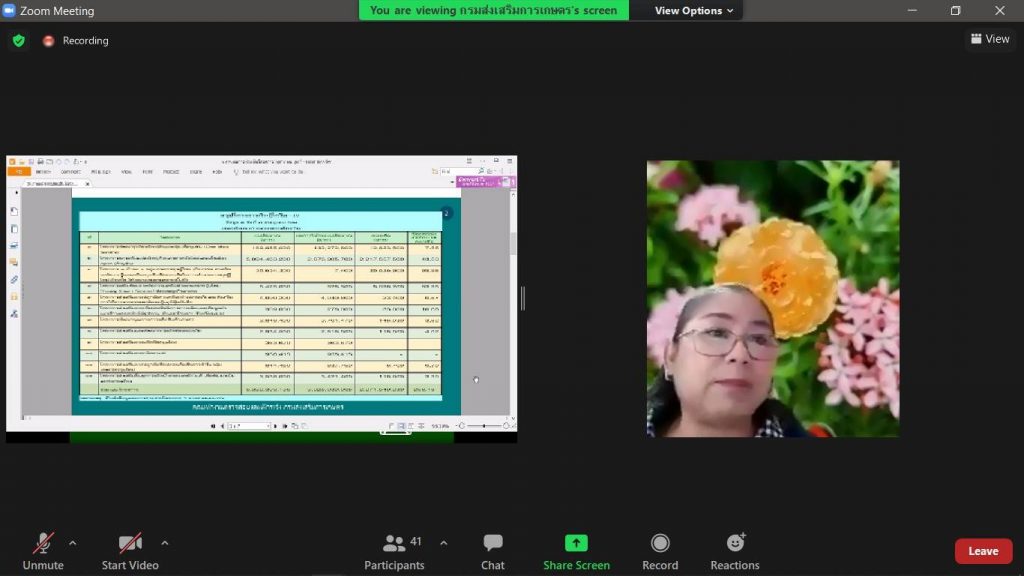
Task: Click the View layout button
Action: [989, 39]
